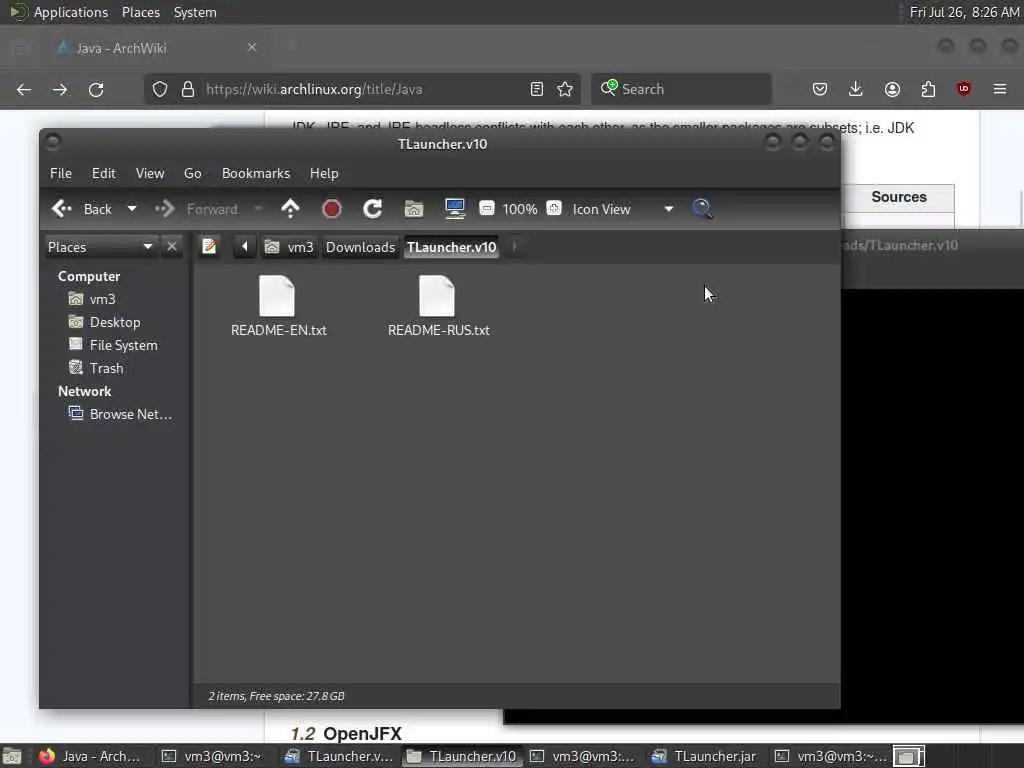Zoom in with the plus icon
Image resolution: width=1024 pixels, height=768 pixels.
[x=554, y=208]
